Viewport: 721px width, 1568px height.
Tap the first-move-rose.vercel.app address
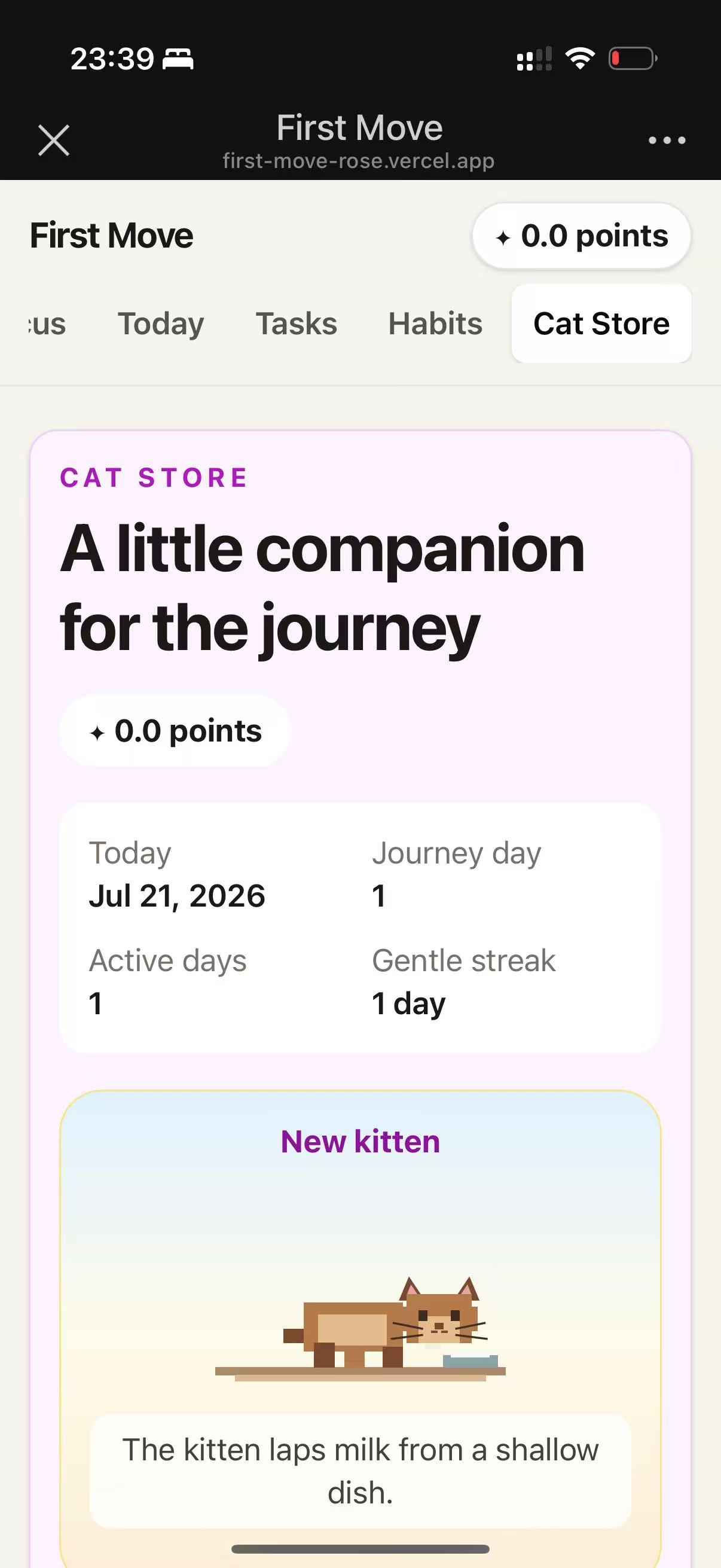click(x=358, y=161)
